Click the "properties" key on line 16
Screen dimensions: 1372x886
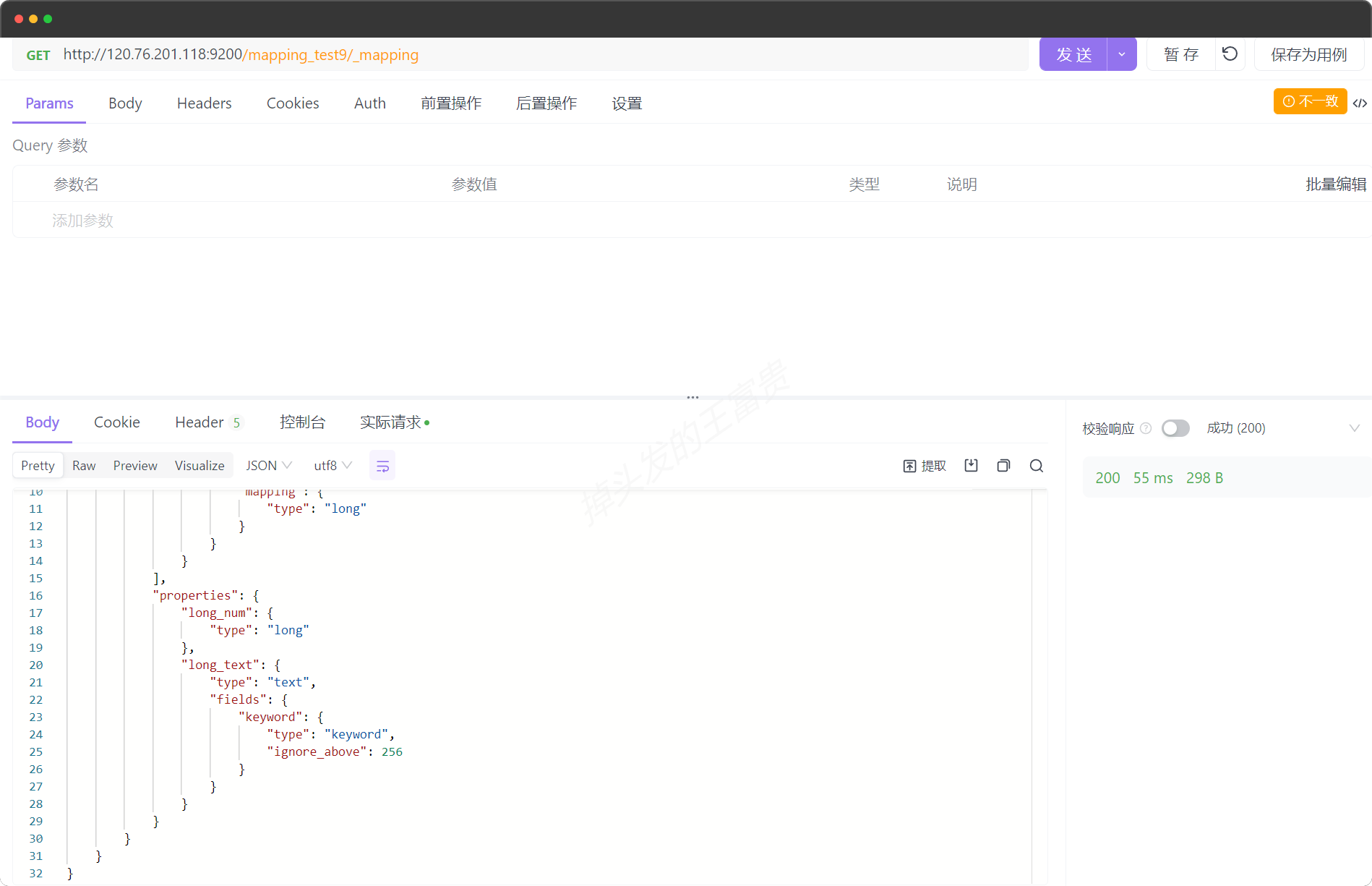[195, 595]
